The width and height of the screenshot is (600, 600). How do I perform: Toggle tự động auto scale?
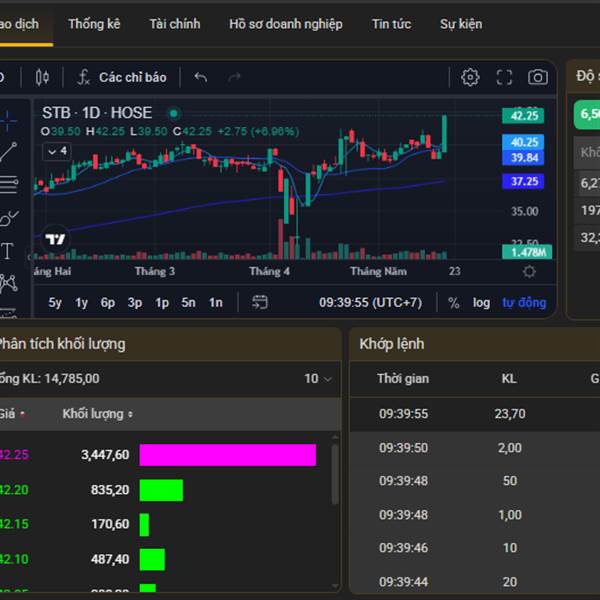[524, 303]
